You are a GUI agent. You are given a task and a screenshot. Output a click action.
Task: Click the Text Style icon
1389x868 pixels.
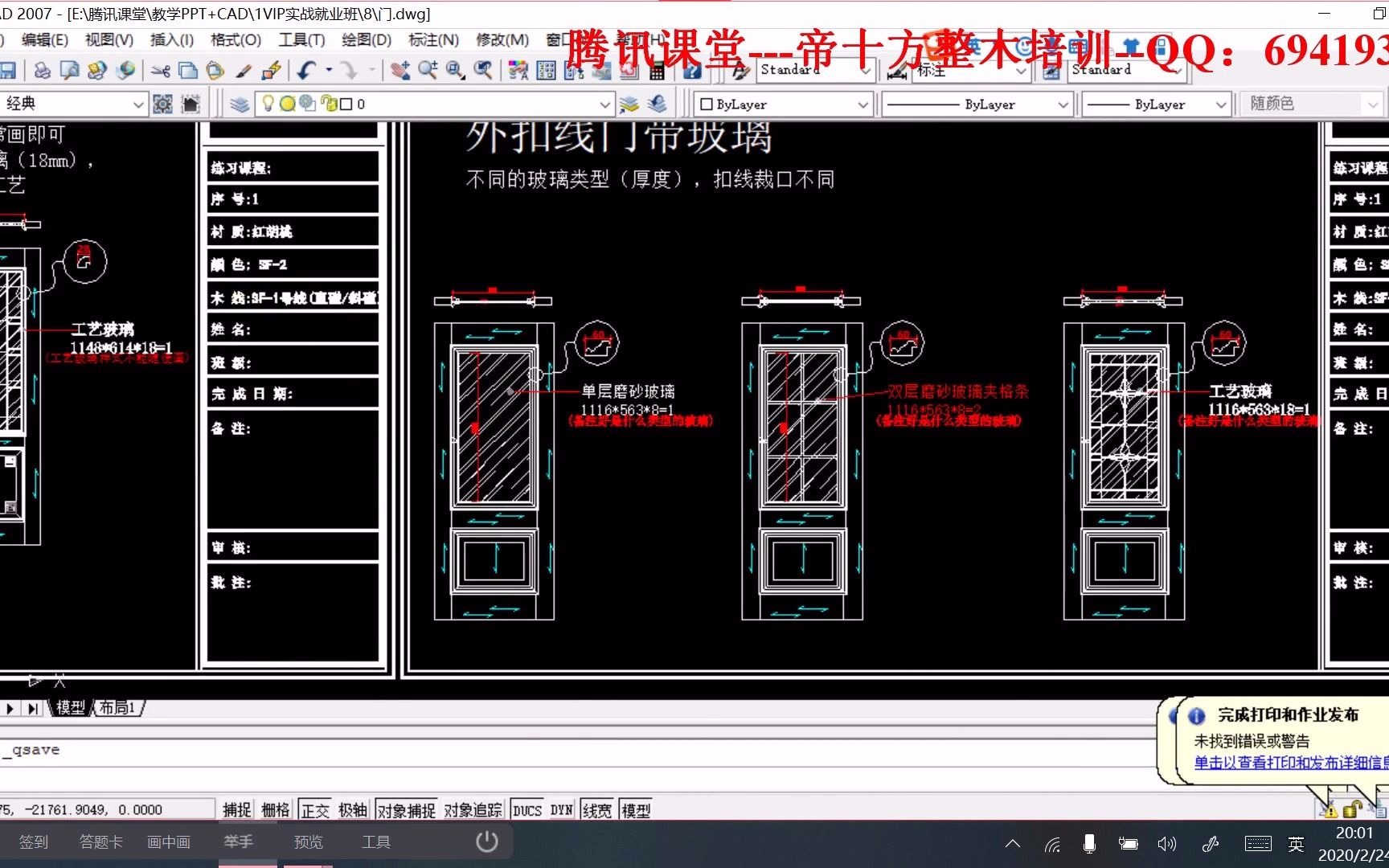click(741, 71)
